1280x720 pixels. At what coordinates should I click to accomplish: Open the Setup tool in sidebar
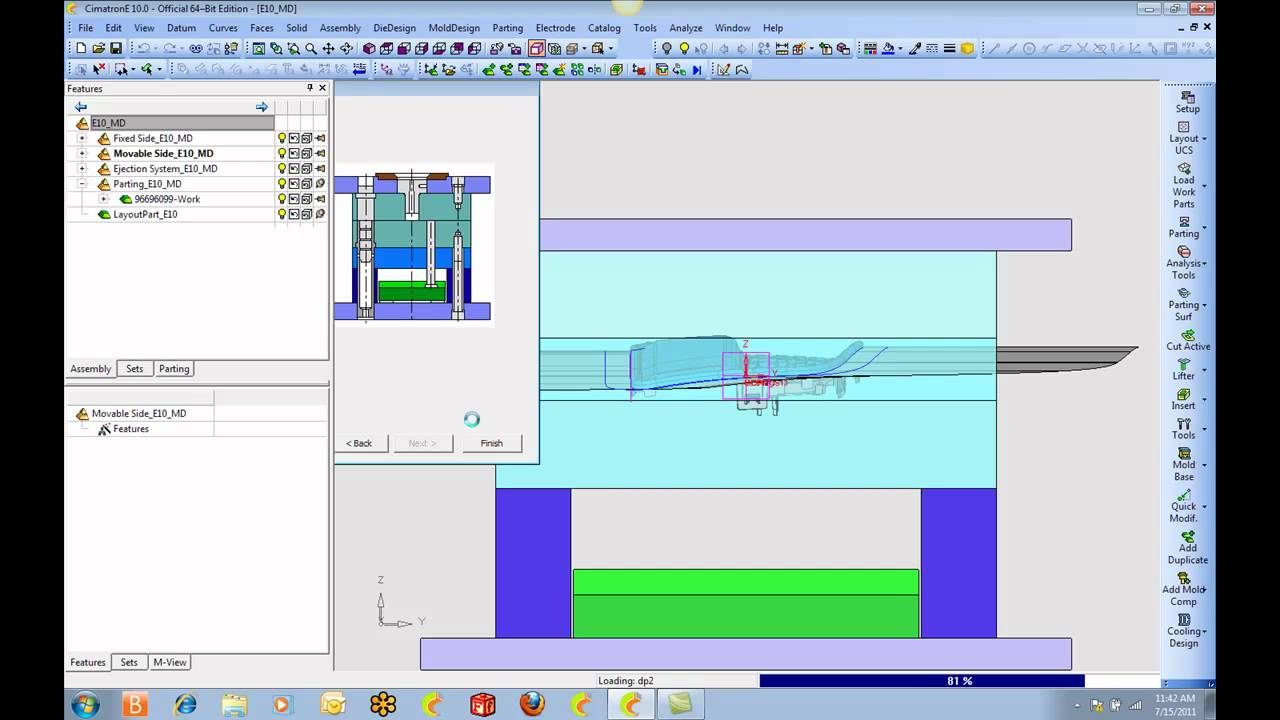[1187, 102]
